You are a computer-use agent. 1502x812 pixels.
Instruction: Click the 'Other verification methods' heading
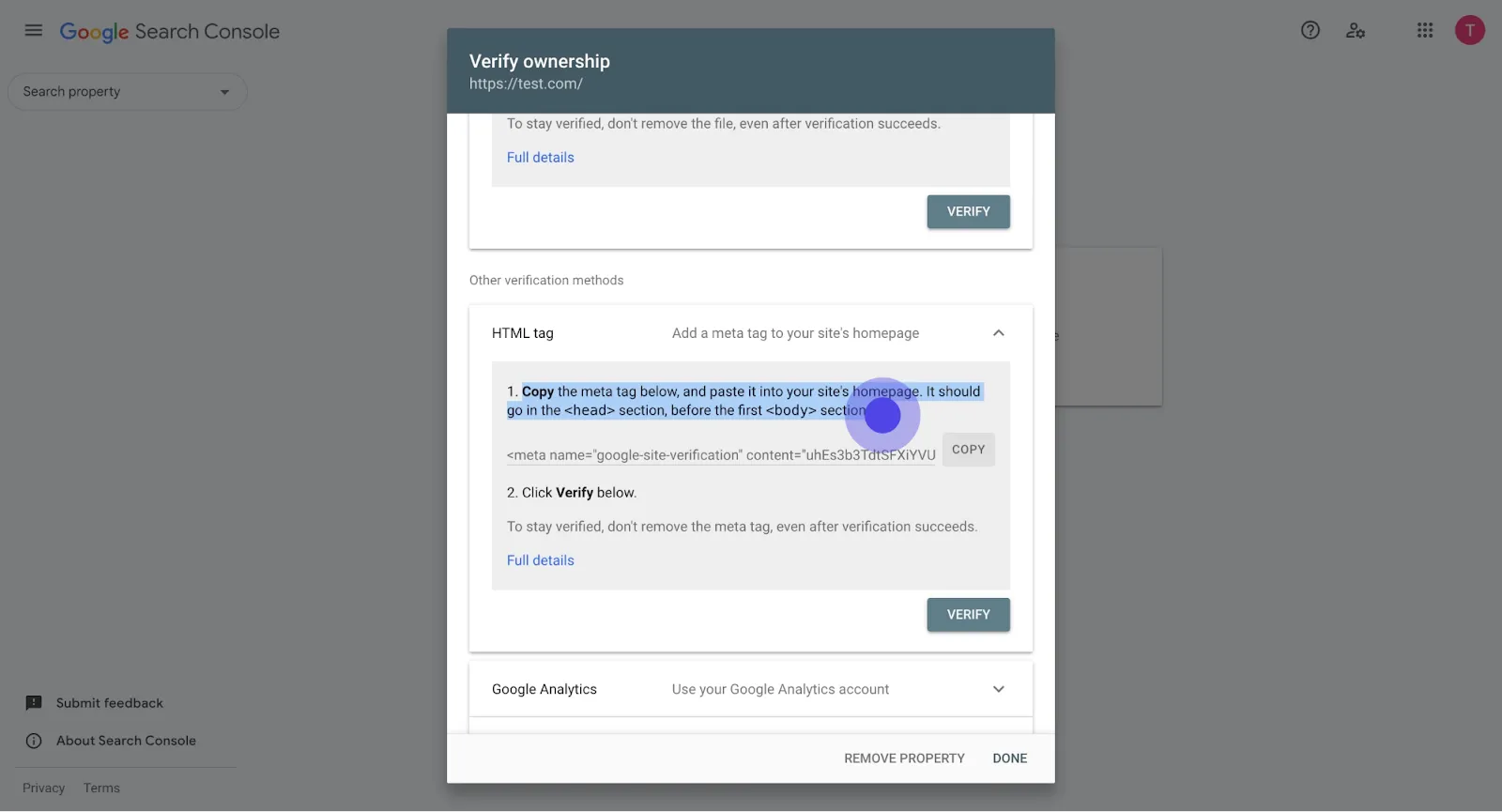click(546, 281)
